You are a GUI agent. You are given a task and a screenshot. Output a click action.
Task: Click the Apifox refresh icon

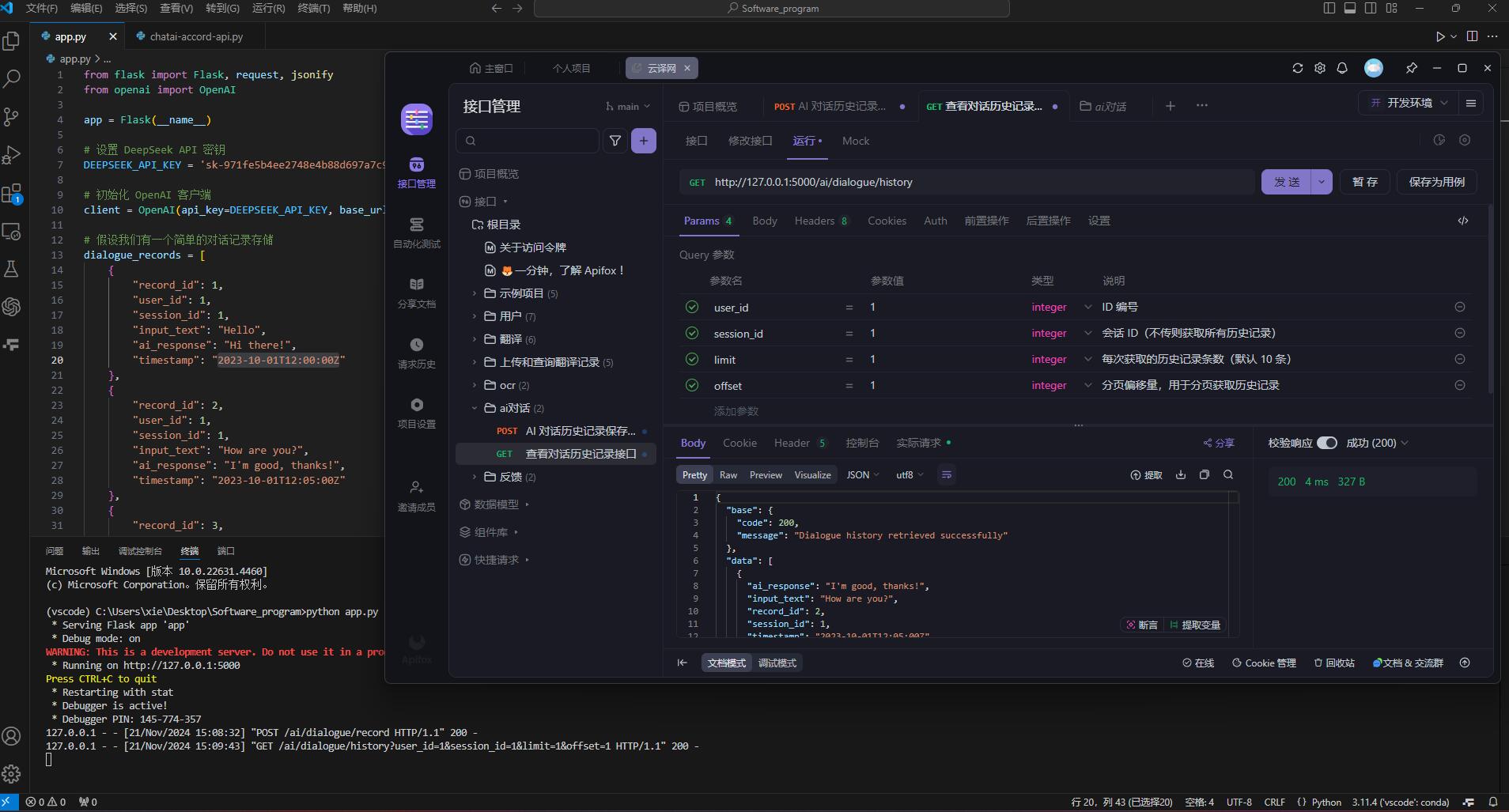(x=1298, y=68)
